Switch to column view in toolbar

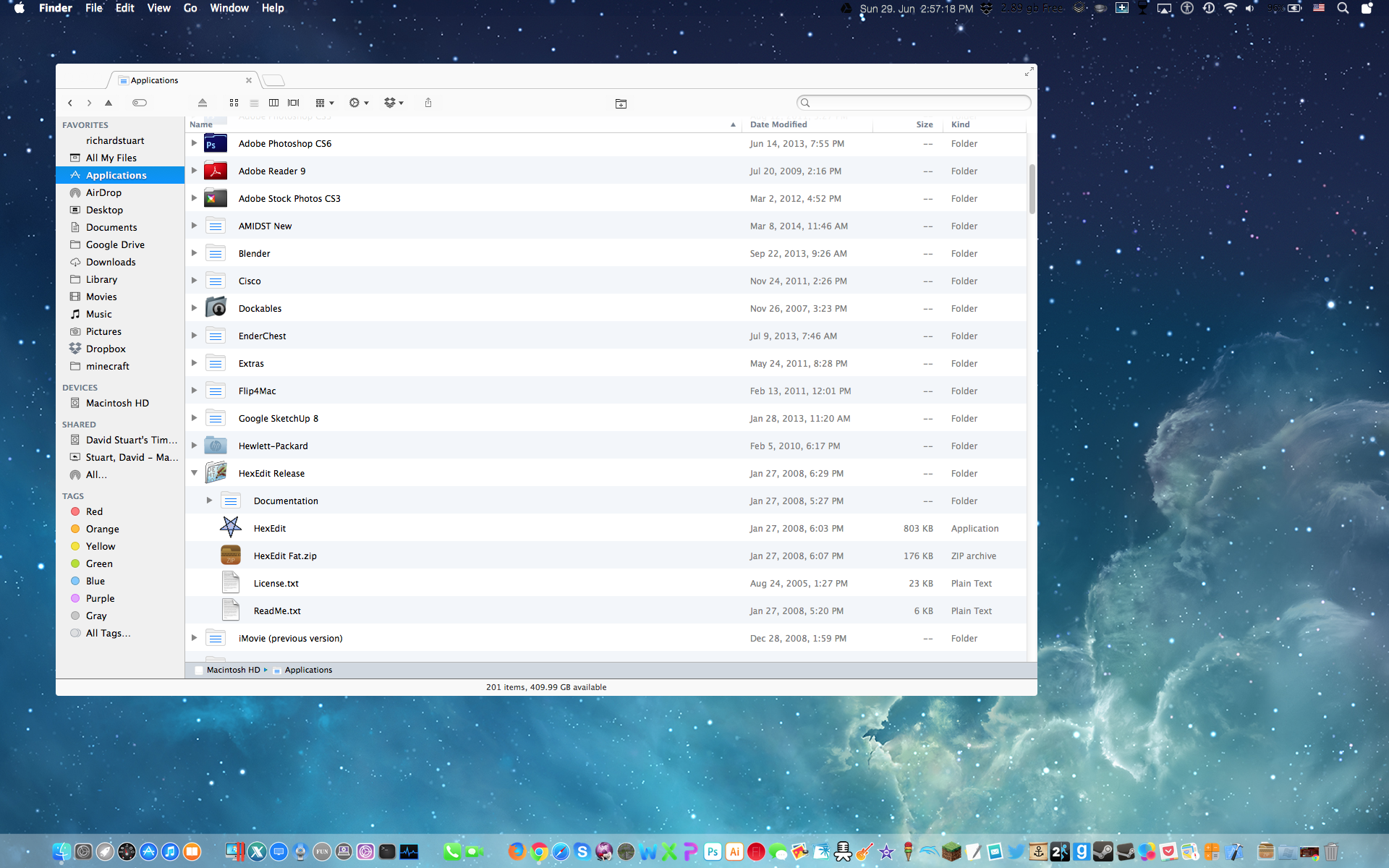(x=273, y=103)
